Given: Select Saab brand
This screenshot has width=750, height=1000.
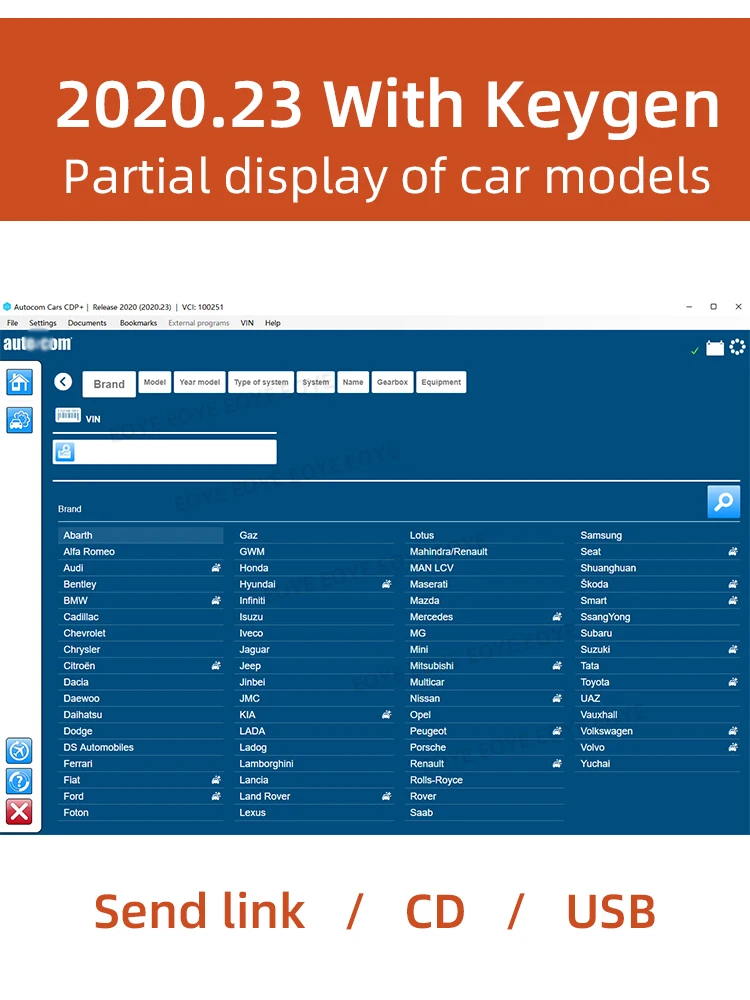Looking at the screenshot, I should [x=485, y=812].
